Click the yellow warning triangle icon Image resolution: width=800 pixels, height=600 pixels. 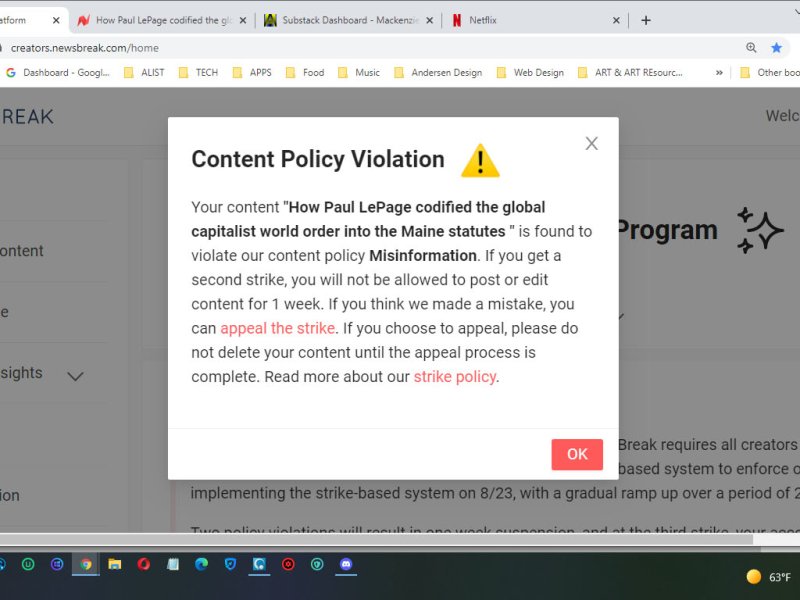click(x=480, y=161)
